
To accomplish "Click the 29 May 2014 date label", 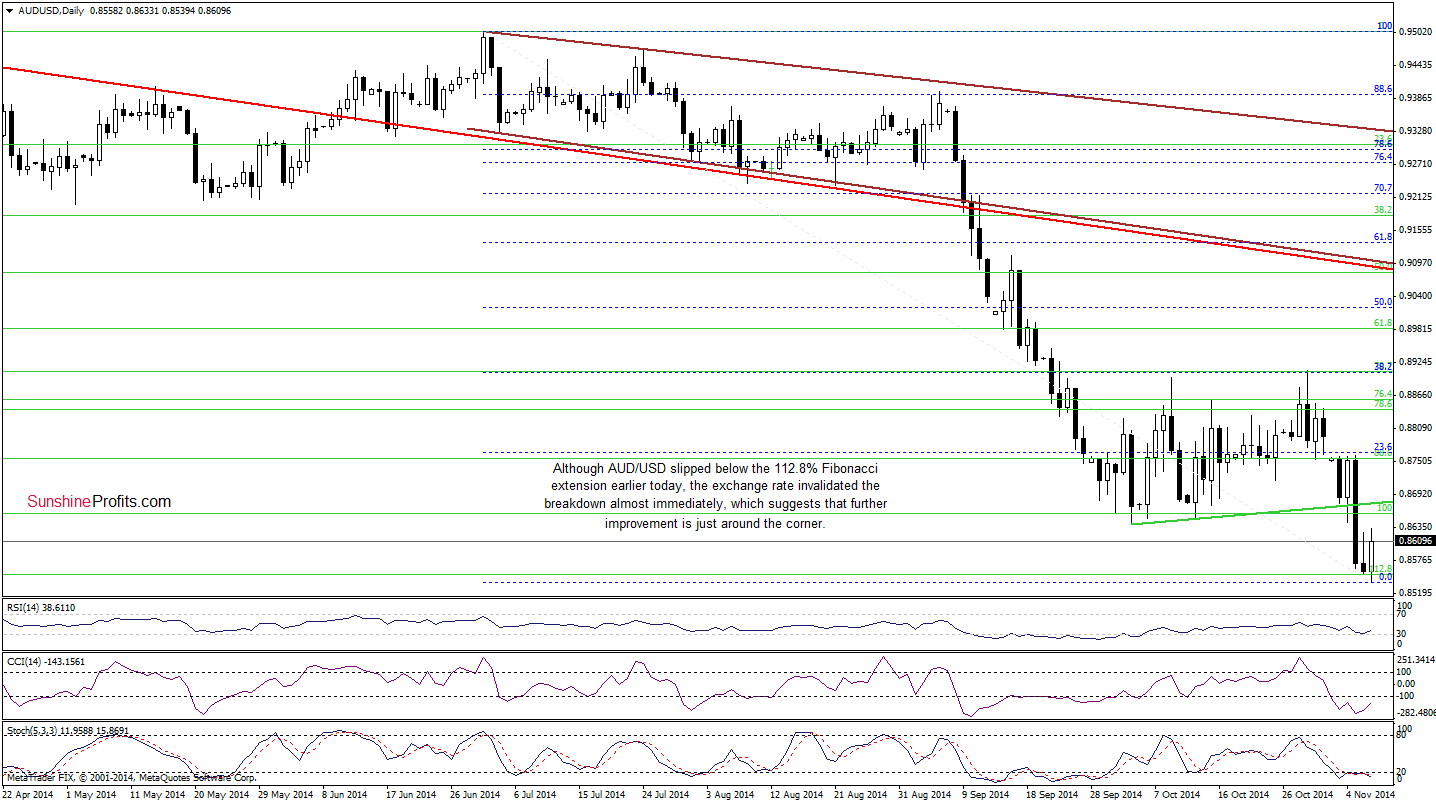I will tap(283, 794).
